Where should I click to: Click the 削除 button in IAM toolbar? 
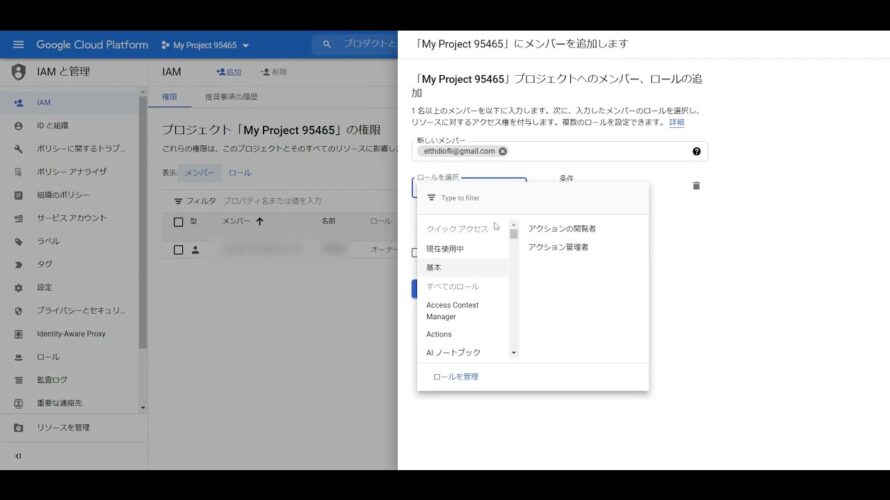274,72
